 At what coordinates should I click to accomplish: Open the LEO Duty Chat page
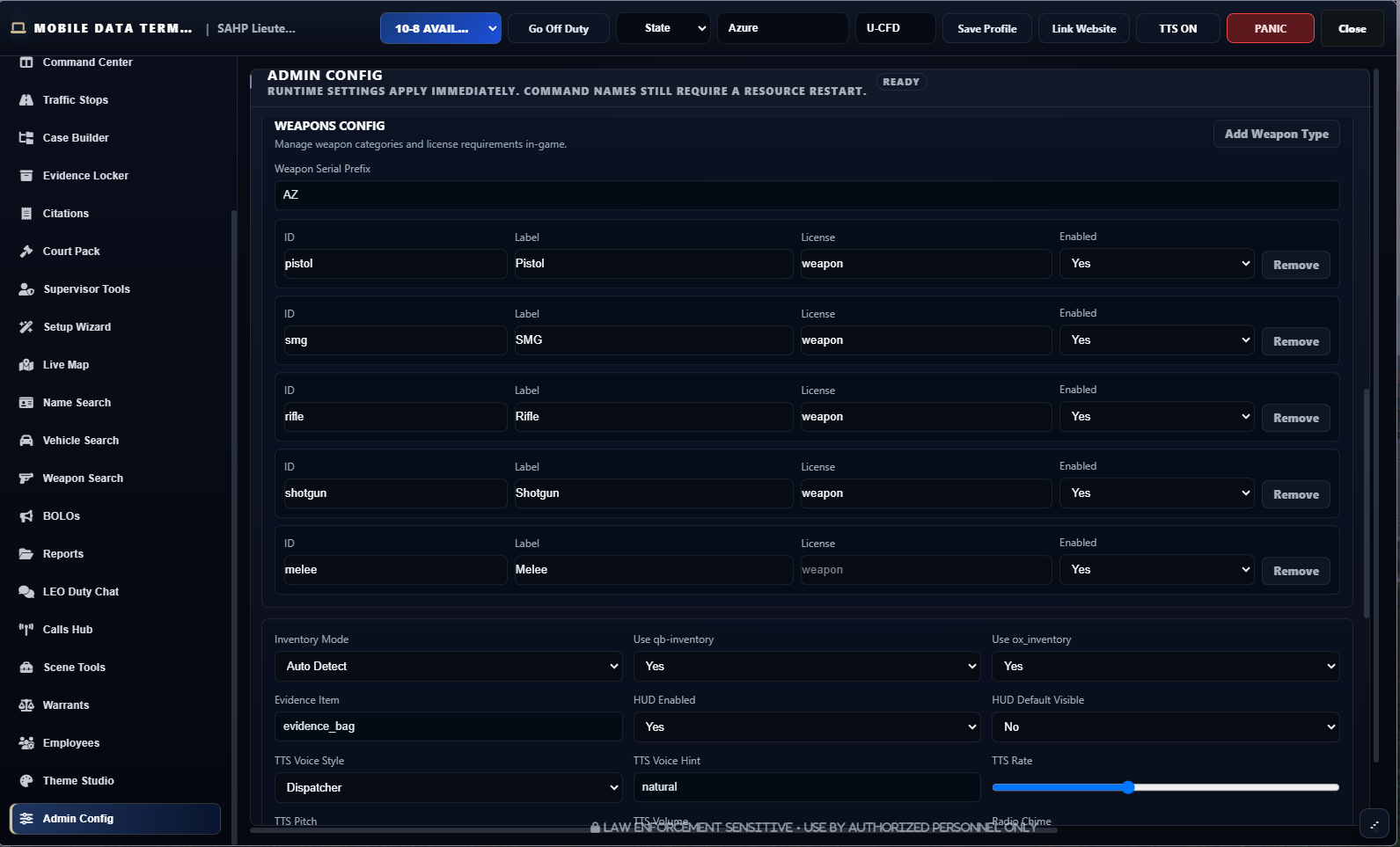click(114, 592)
